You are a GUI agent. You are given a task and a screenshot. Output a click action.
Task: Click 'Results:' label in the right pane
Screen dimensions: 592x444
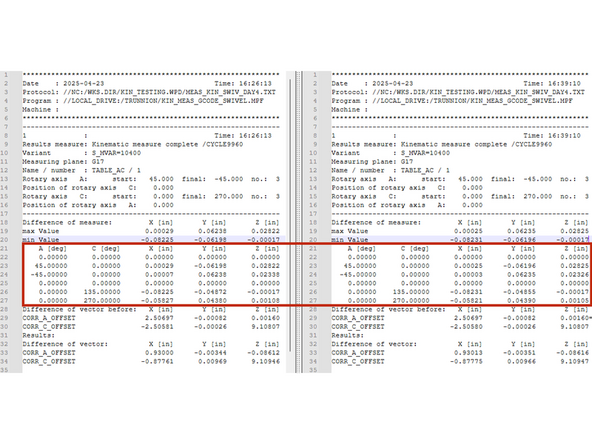pyautogui.click(x=347, y=335)
